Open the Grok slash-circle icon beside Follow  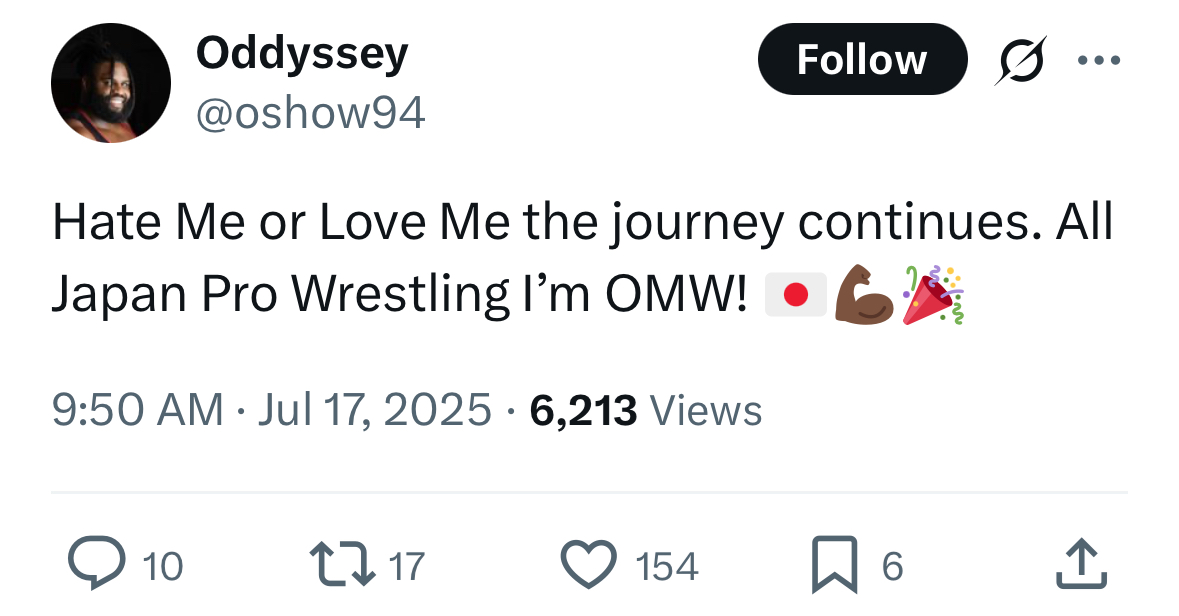[x=1022, y=60]
